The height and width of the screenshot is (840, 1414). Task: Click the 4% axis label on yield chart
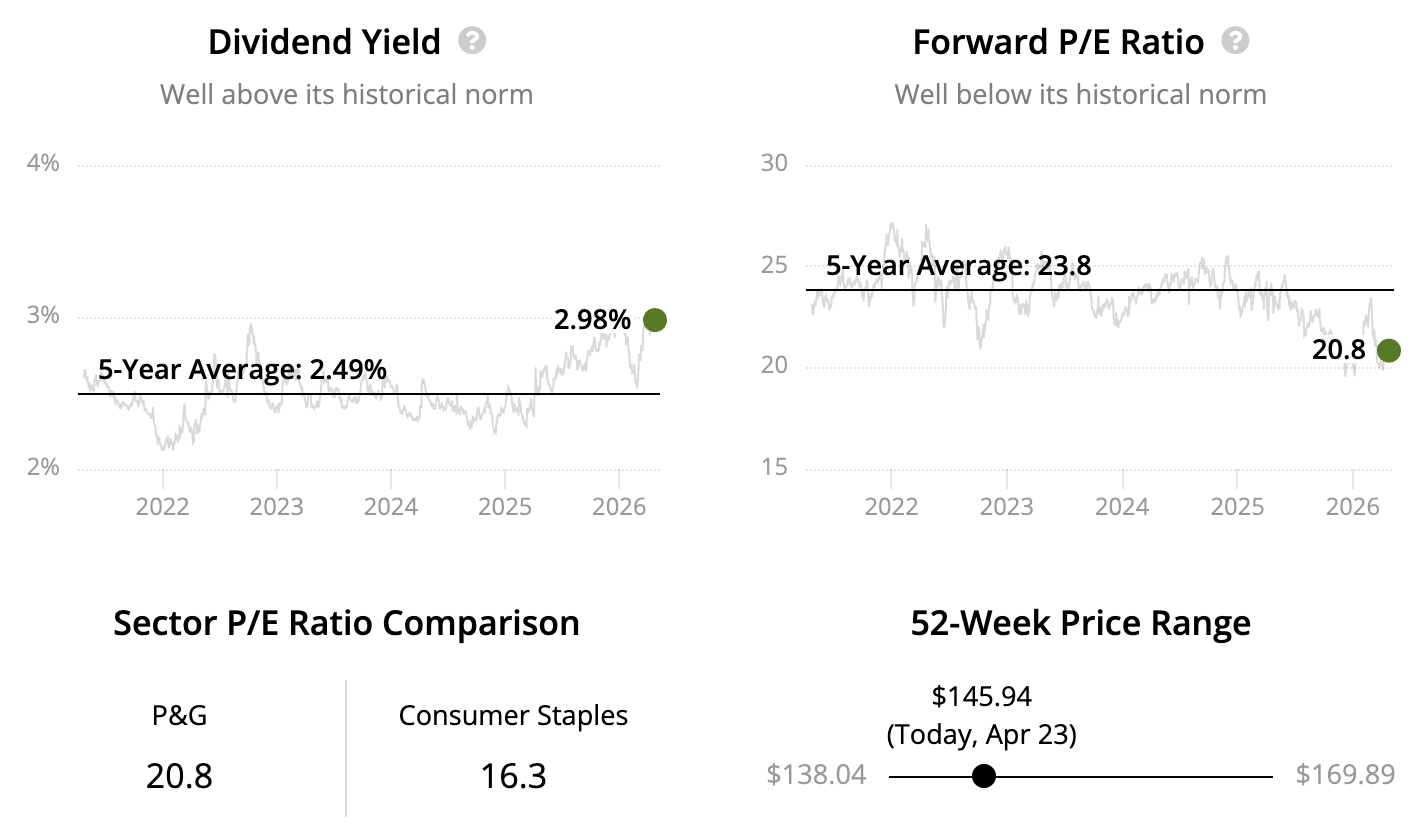coord(42,163)
